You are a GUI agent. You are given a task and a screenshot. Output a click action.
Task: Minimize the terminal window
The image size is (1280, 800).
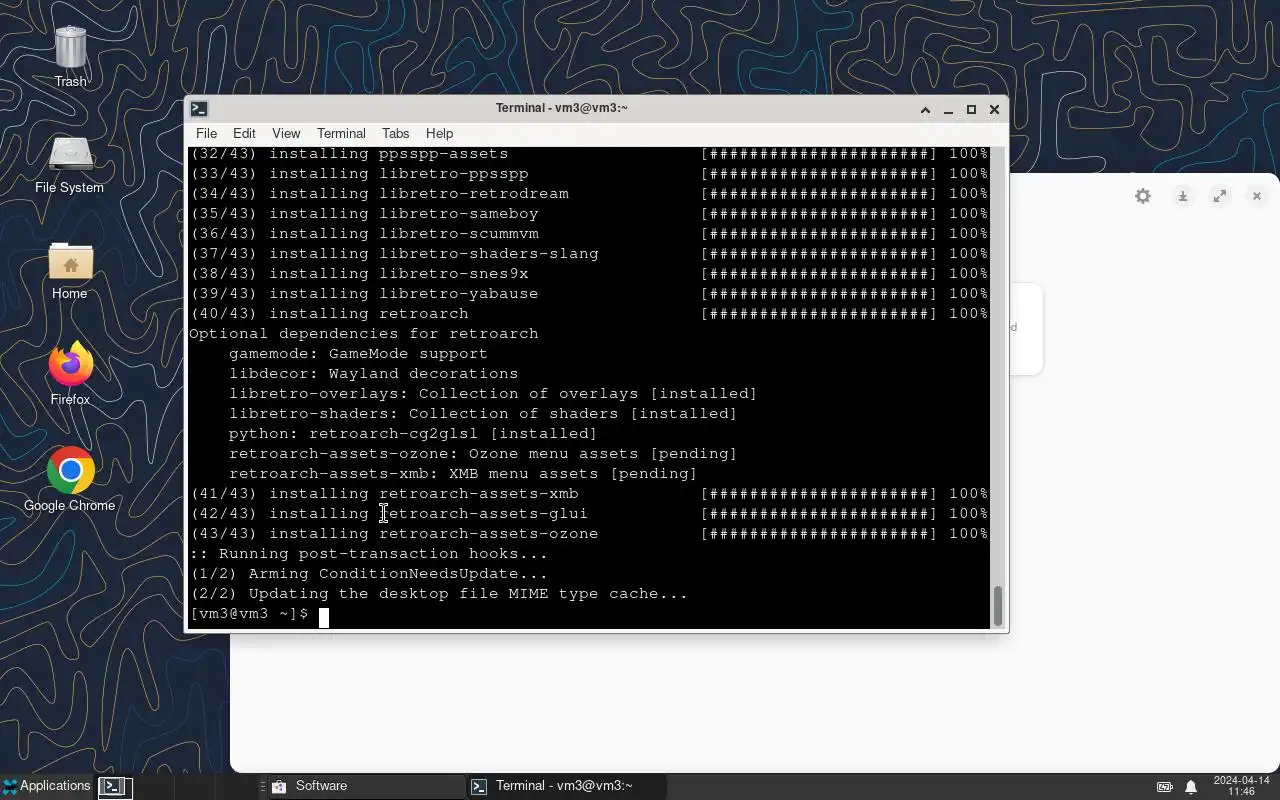coord(948,109)
